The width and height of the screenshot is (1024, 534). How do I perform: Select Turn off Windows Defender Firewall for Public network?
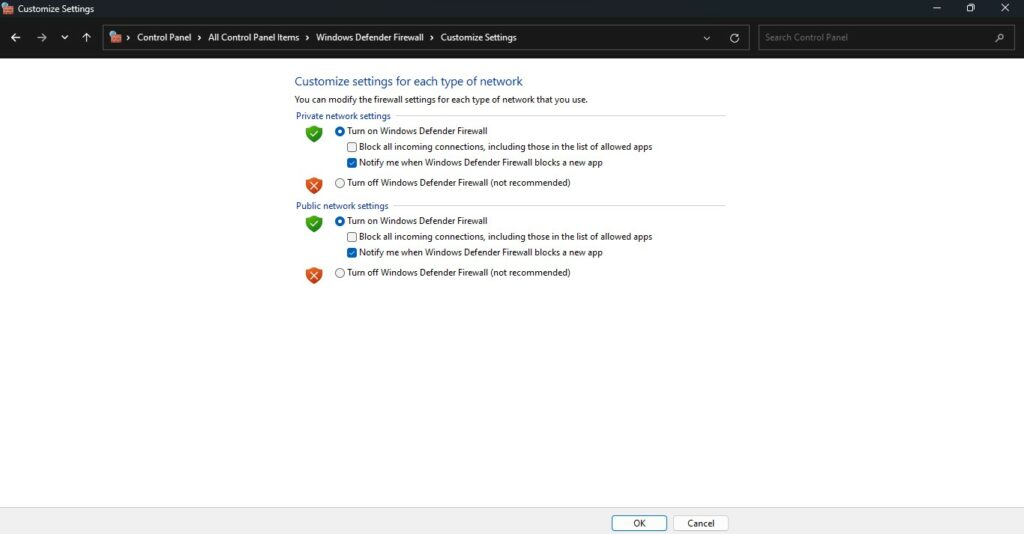pos(340,273)
